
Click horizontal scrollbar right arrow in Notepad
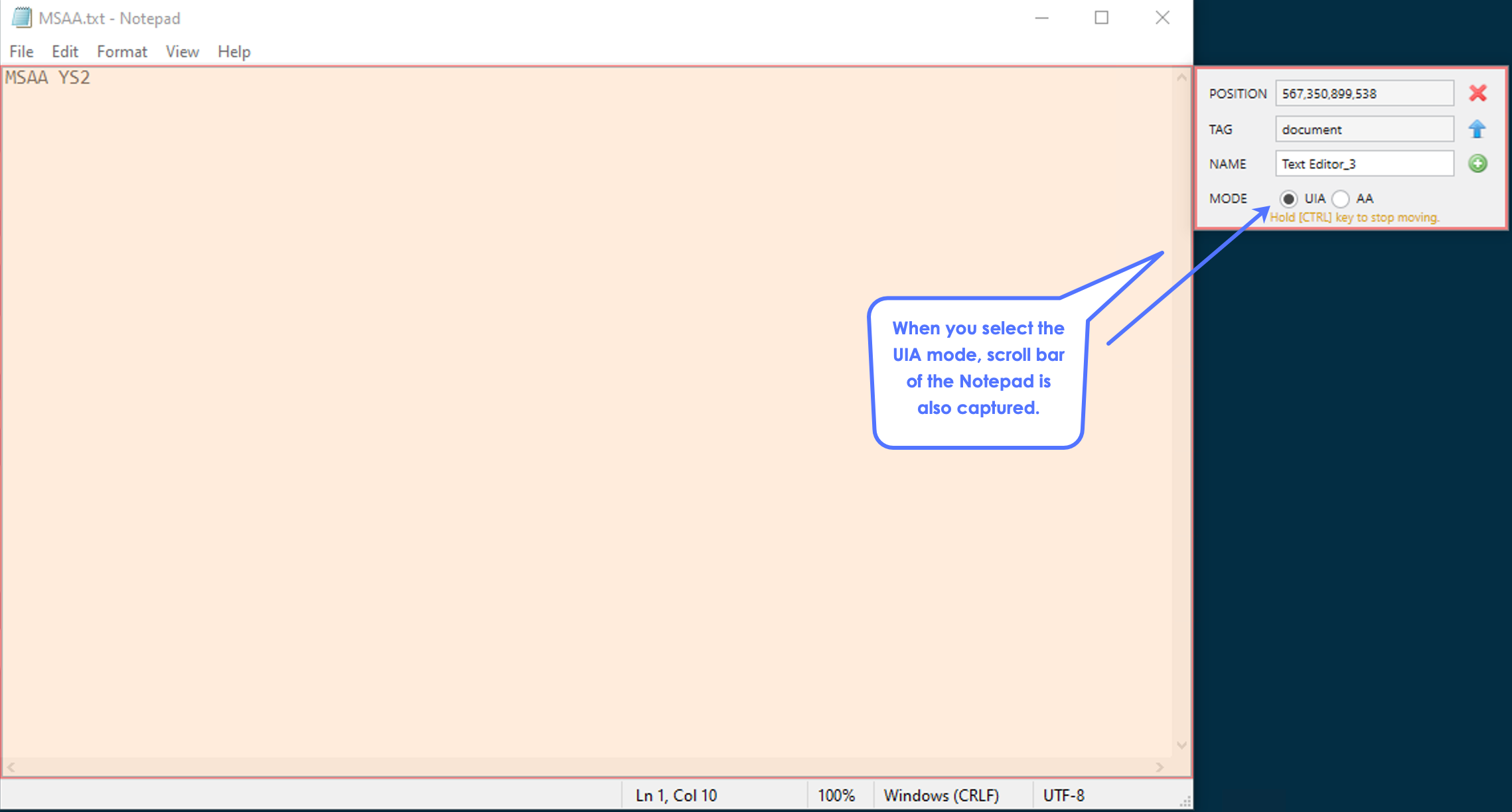pyautogui.click(x=1160, y=767)
